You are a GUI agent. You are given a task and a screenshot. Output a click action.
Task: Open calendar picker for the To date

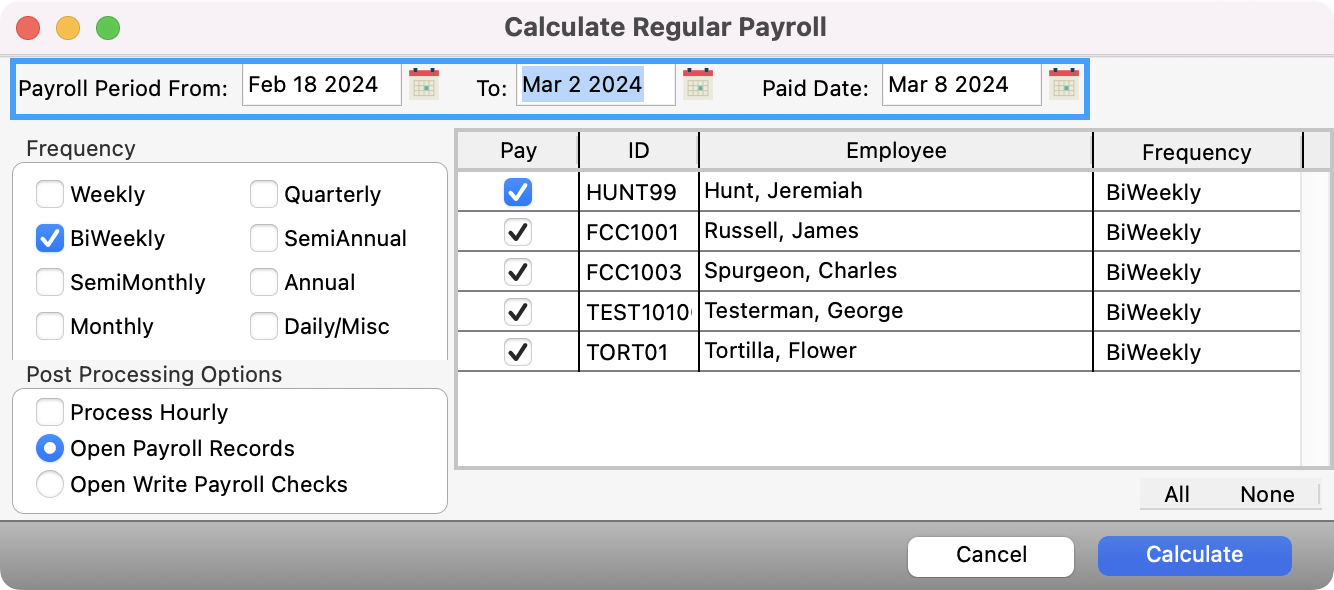tap(697, 85)
